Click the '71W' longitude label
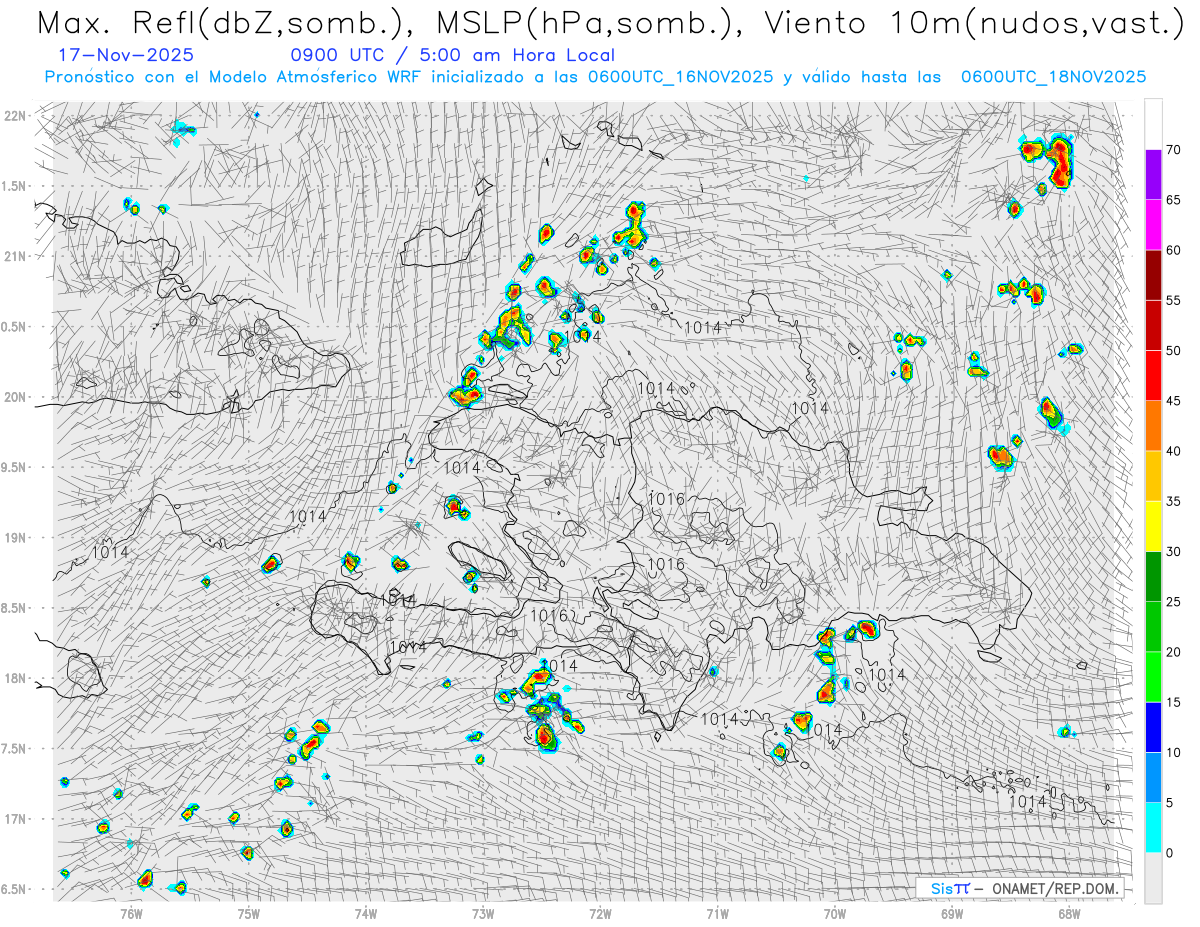Image resolution: width=1200 pixels, height=927 pixels. tap(717, 913)
